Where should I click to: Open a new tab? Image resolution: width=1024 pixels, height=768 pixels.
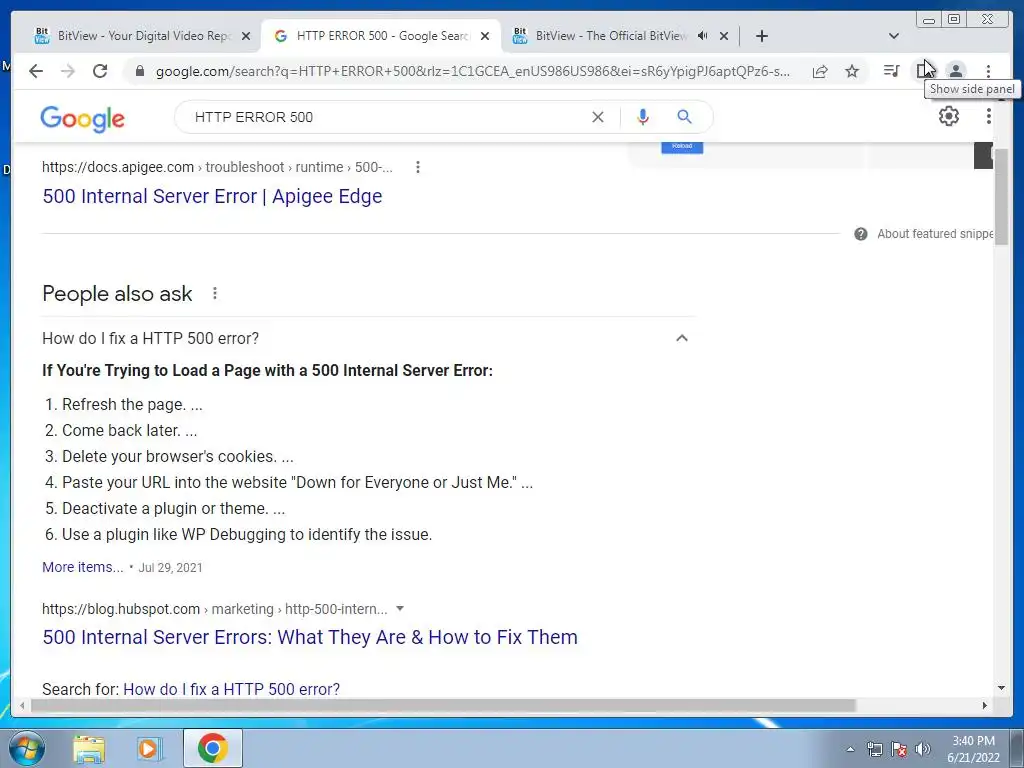coord(761,36)
